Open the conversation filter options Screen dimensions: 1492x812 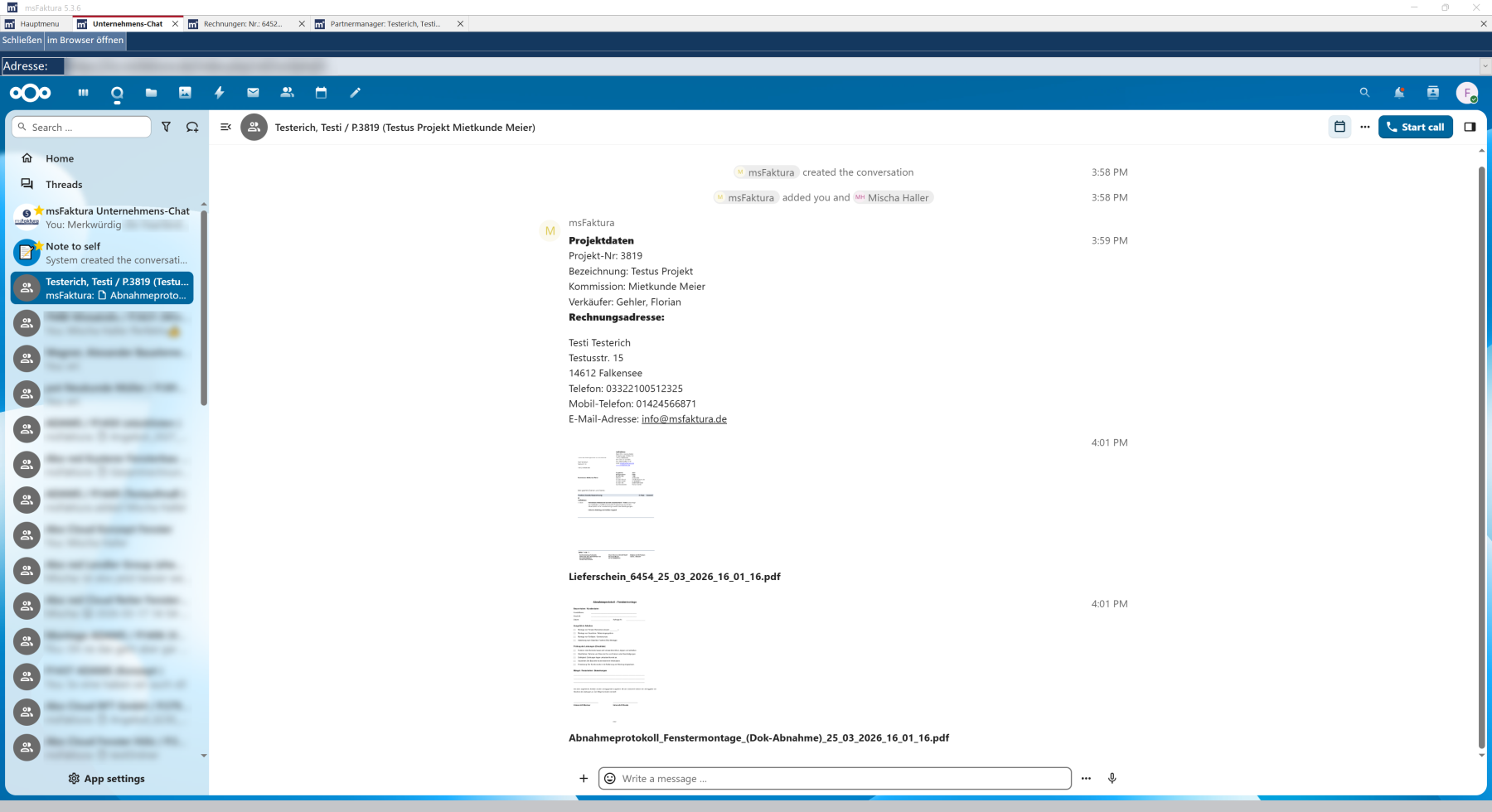(167, 127)
